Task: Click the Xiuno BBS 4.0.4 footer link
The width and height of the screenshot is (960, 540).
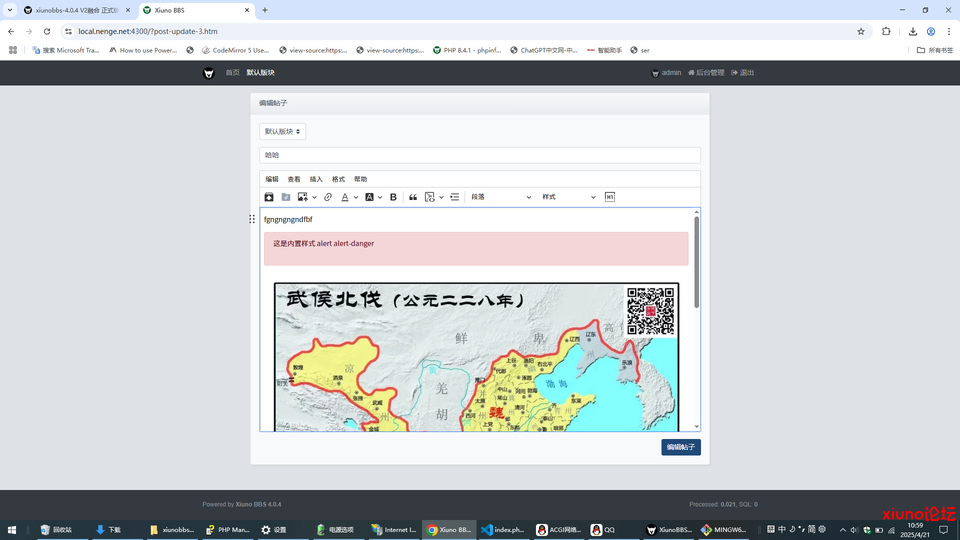Action: [x=258, y=504]
